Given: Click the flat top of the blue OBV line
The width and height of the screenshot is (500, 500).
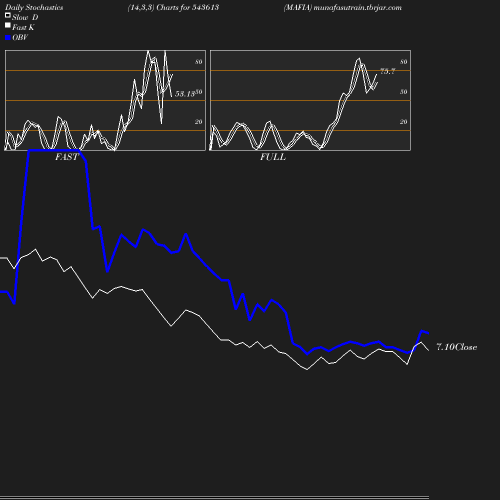Looking at the screenshot, I should [54, 151].
